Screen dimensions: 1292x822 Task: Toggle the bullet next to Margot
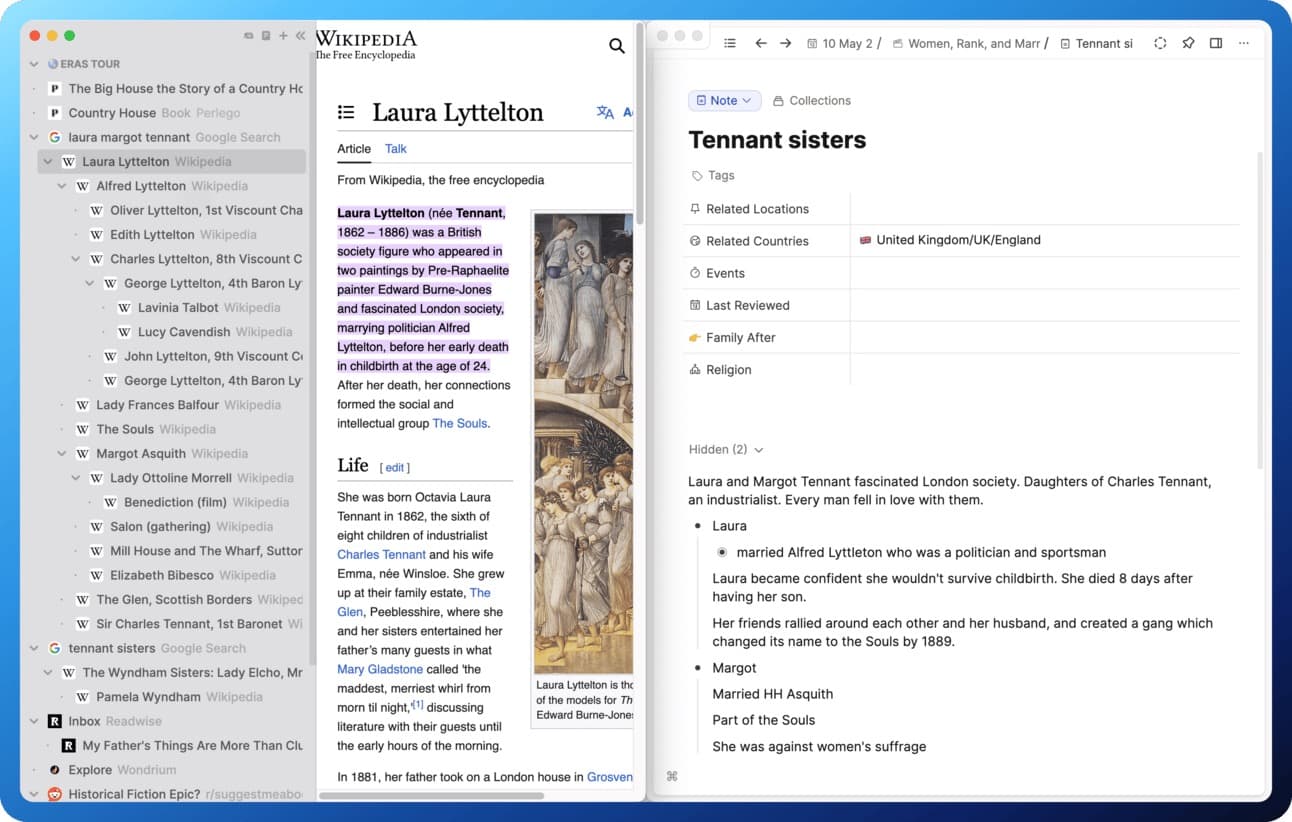[x=698, y=668]
